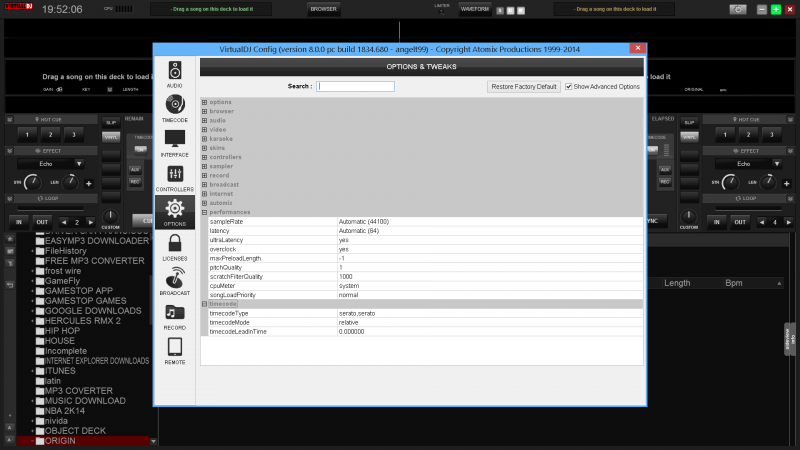The image size is (800, 450).
Task: Click the Length column header
Action: [x=677, y=283]
